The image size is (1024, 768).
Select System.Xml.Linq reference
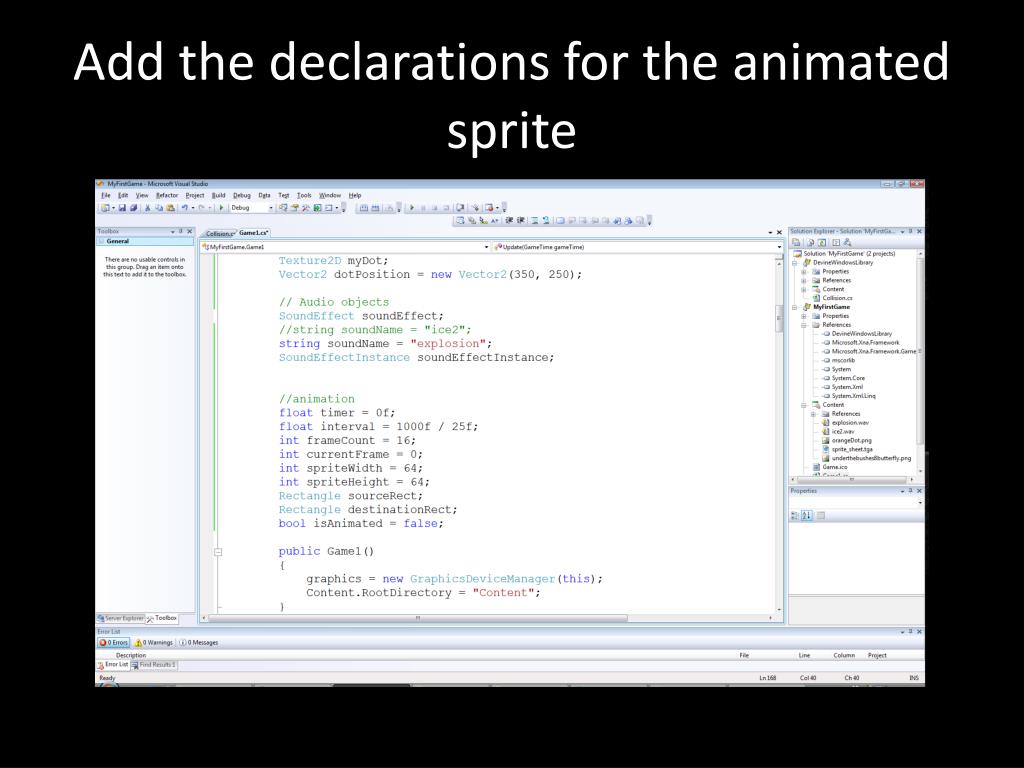pyautogui.click(x=854, y=396)
